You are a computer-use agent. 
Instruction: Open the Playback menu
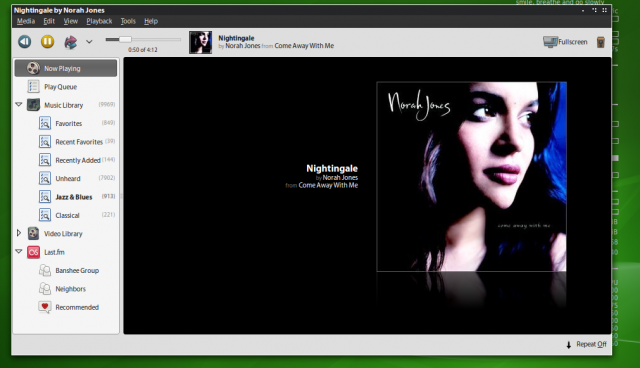point(99,21)
